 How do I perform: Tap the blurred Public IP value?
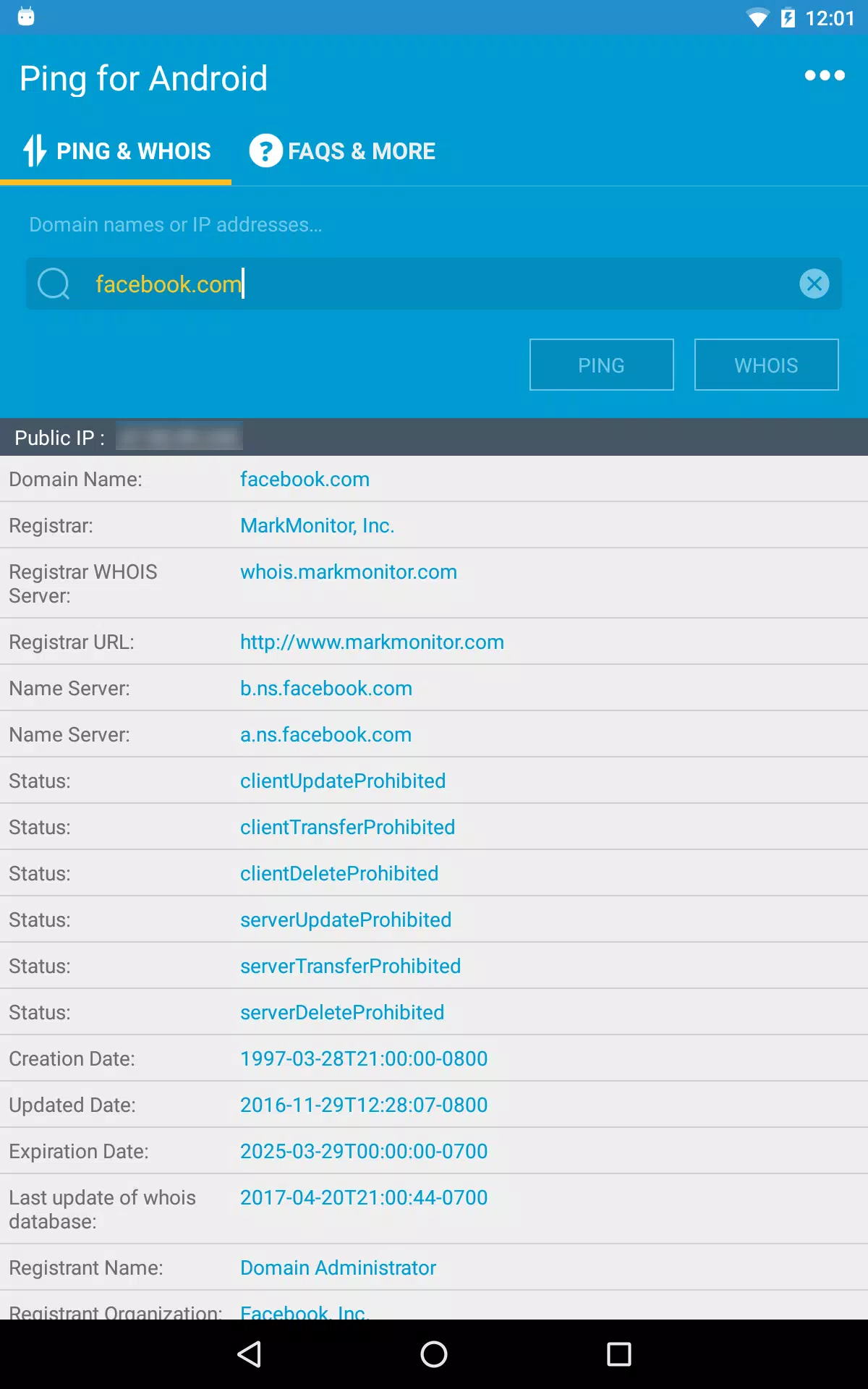pos(179,437)
